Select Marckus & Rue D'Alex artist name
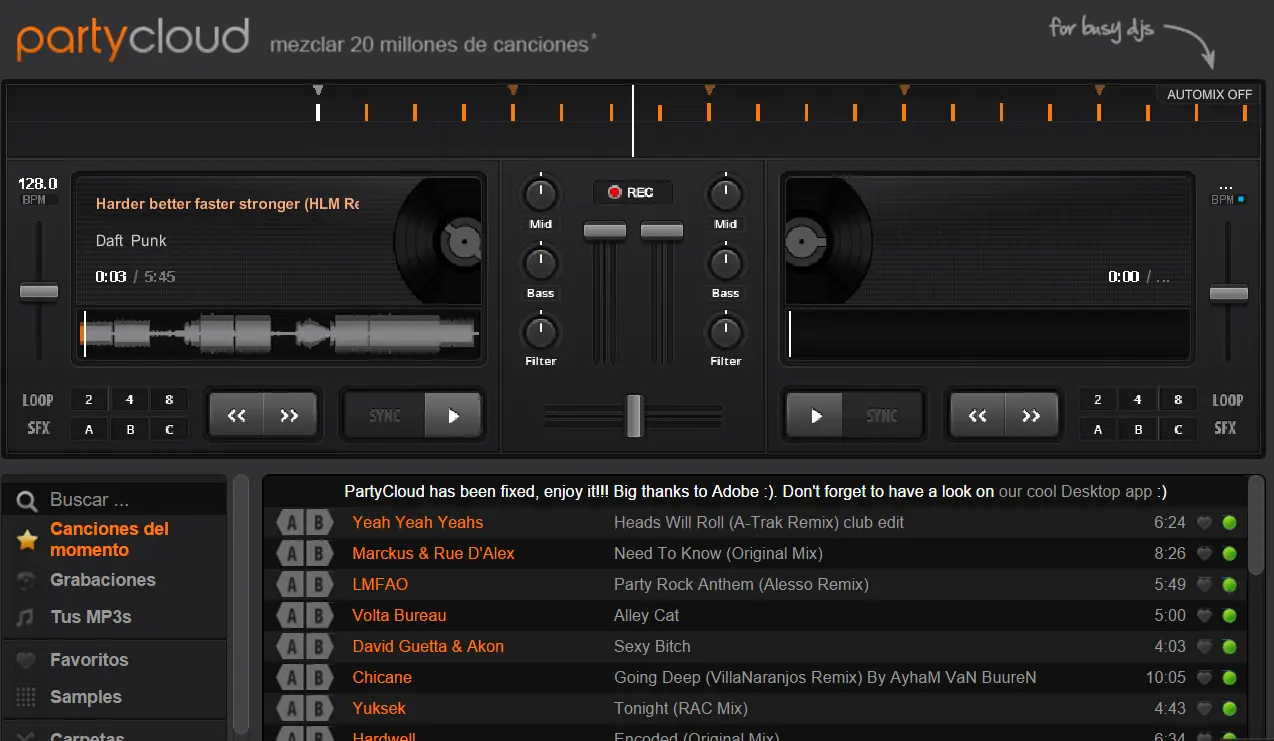The width and height of the screenshot is (1274, 741). click(x=433, y=553)
